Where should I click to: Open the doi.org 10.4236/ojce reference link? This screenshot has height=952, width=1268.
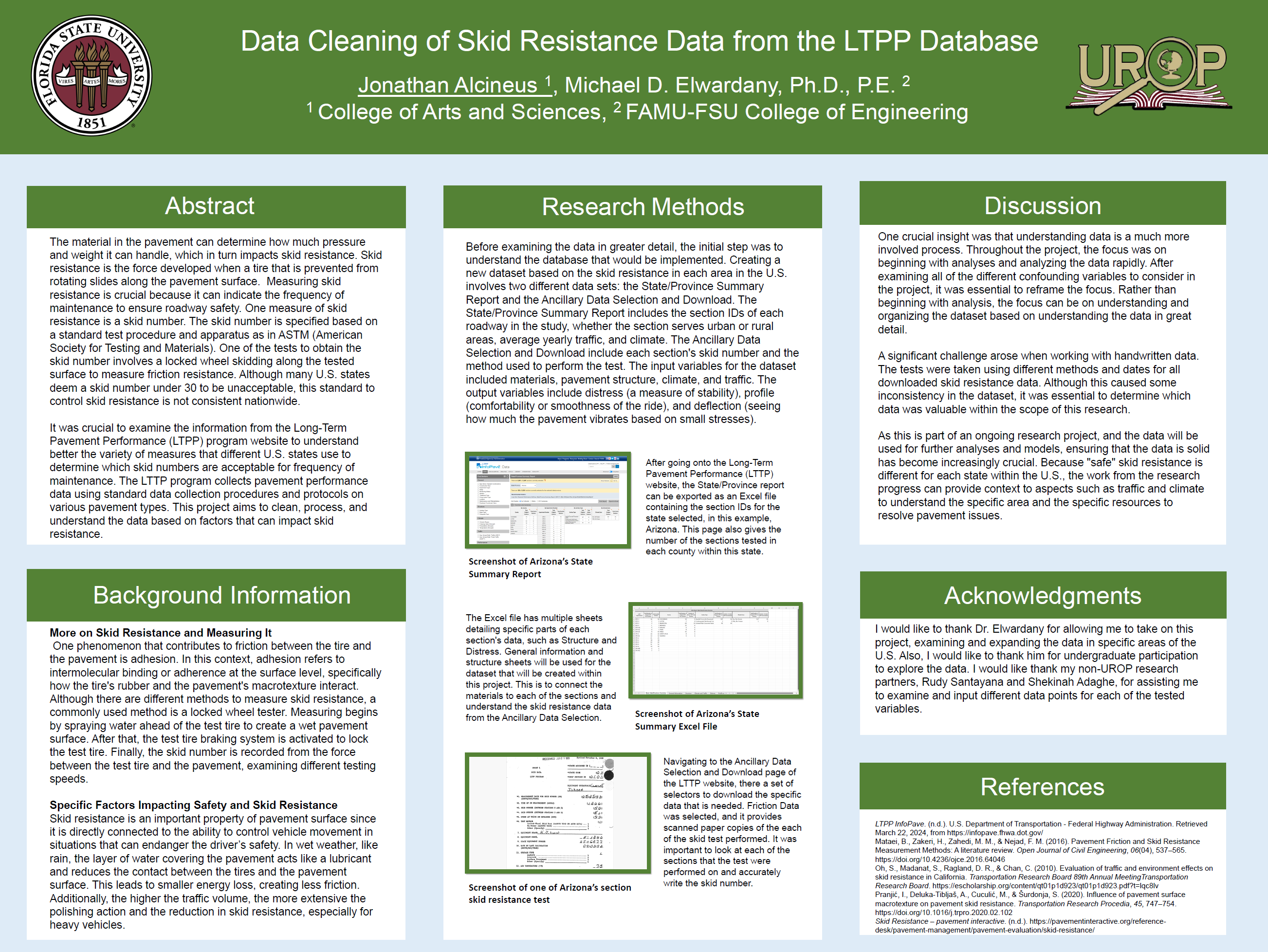point(939,859)
